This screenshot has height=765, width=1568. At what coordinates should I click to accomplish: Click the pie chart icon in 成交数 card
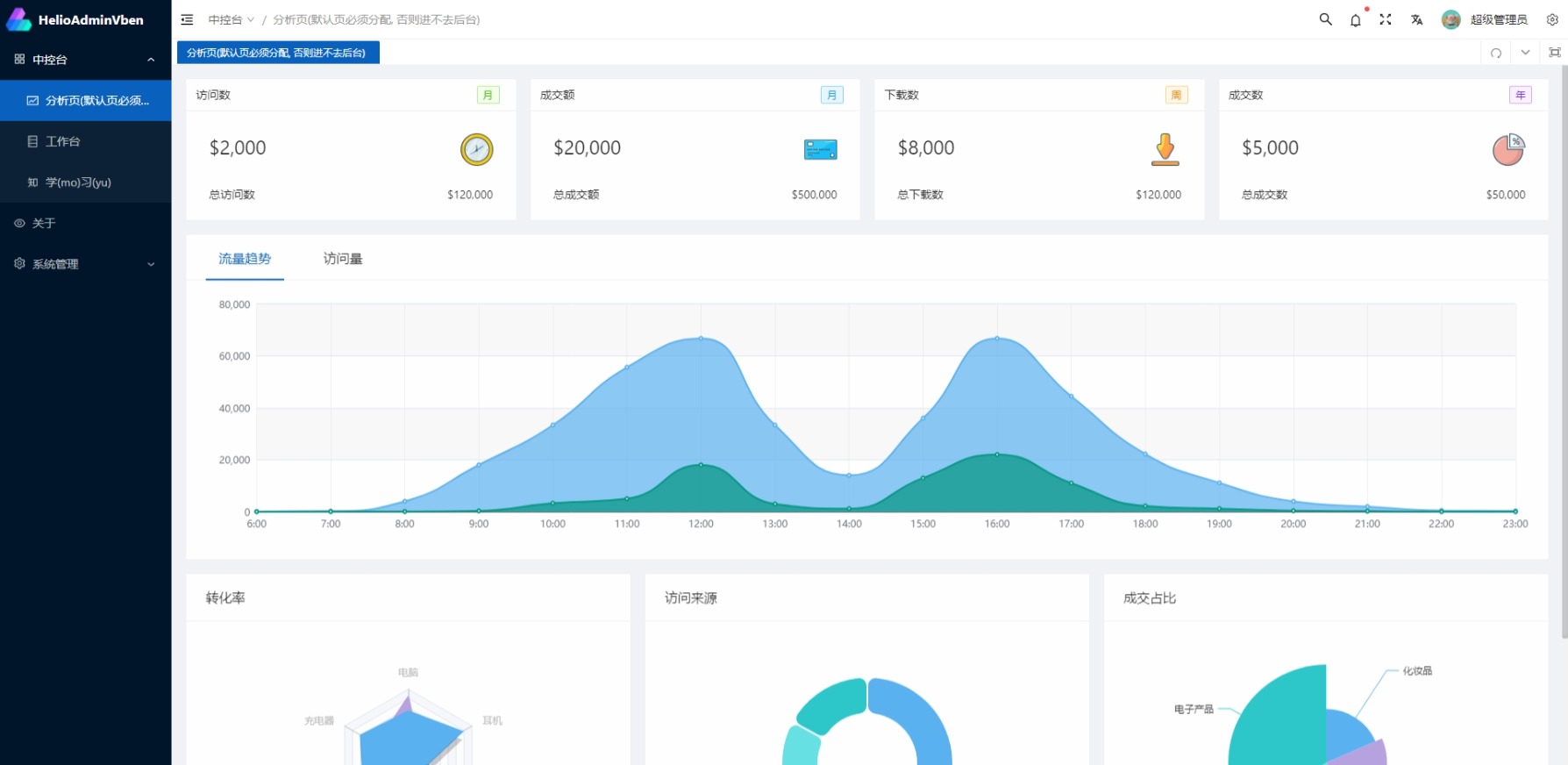(x=1509, y=149)
